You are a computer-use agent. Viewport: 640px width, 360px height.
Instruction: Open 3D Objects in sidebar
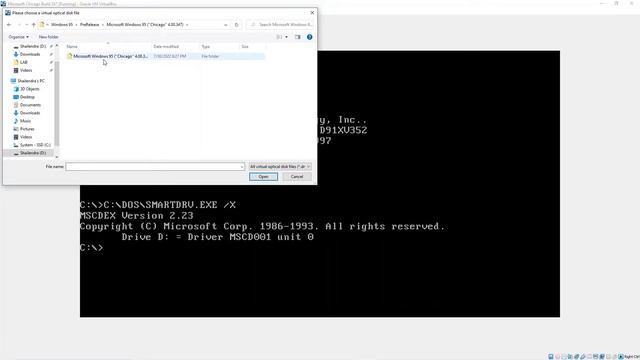tap(29, 89)
